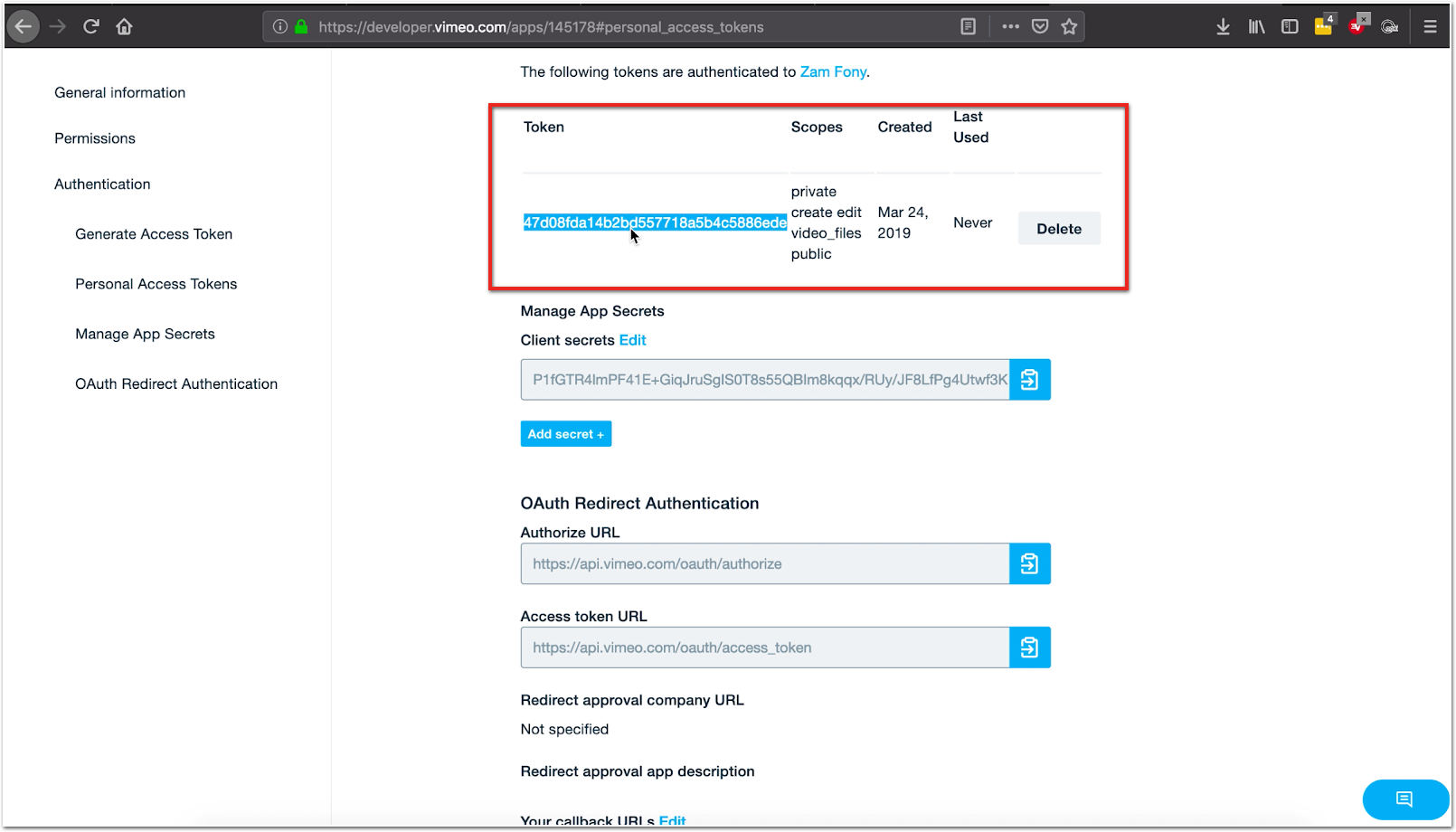Click the red extension icon in toolbar

click(x=1358, y=25)
